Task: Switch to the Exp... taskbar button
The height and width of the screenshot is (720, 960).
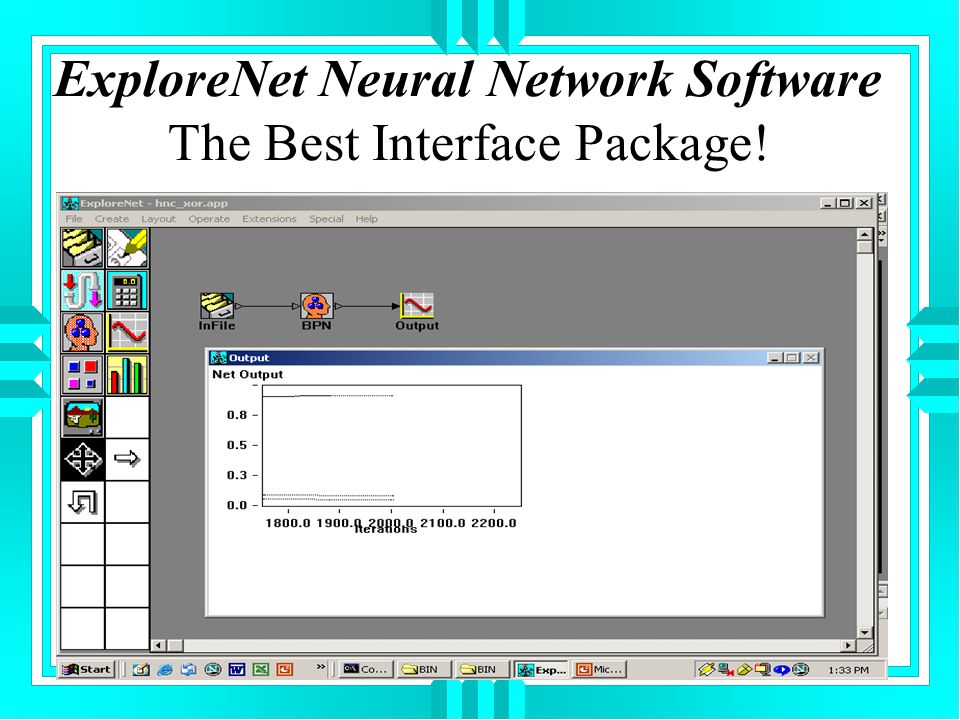Action: click(541, 670)
